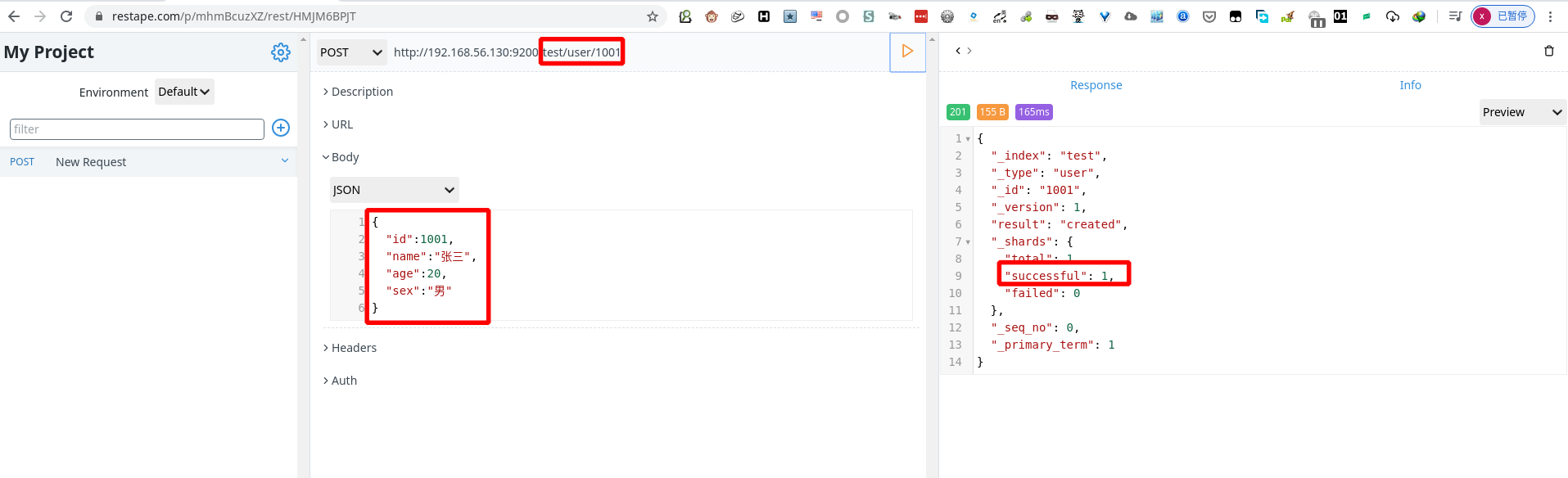Send the request with play button
1568x478 pixels.
[x=907, y=52]
